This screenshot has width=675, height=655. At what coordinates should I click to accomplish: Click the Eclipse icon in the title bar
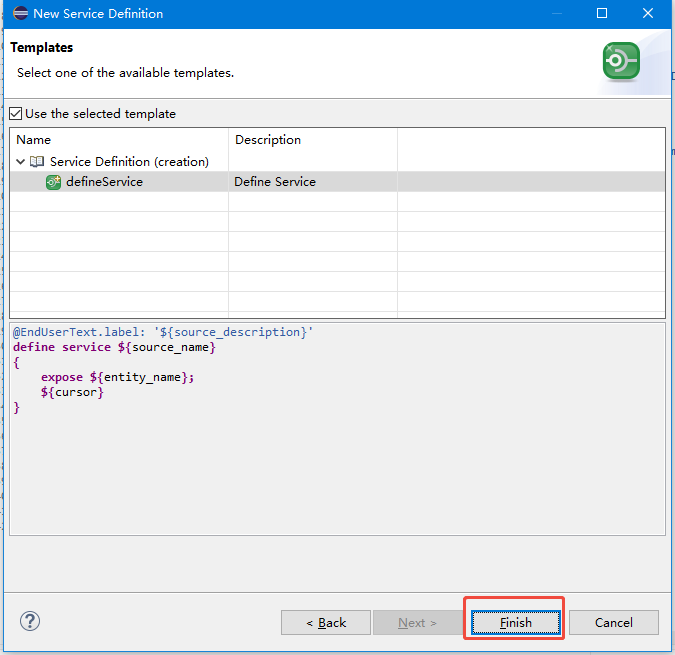[x=20, y=13]
